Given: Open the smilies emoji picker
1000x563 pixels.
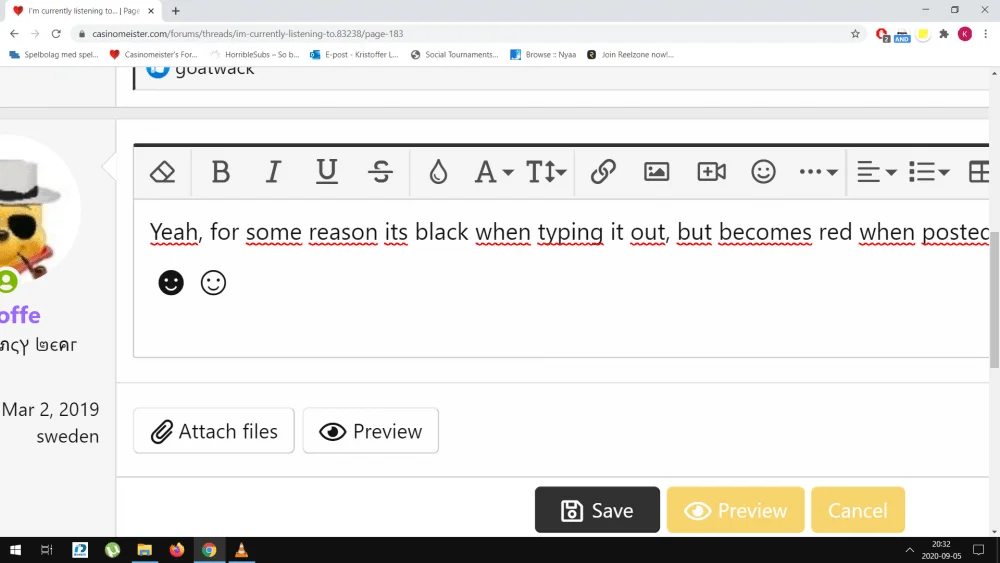Looking at the screenshot, I should (763, 172).
